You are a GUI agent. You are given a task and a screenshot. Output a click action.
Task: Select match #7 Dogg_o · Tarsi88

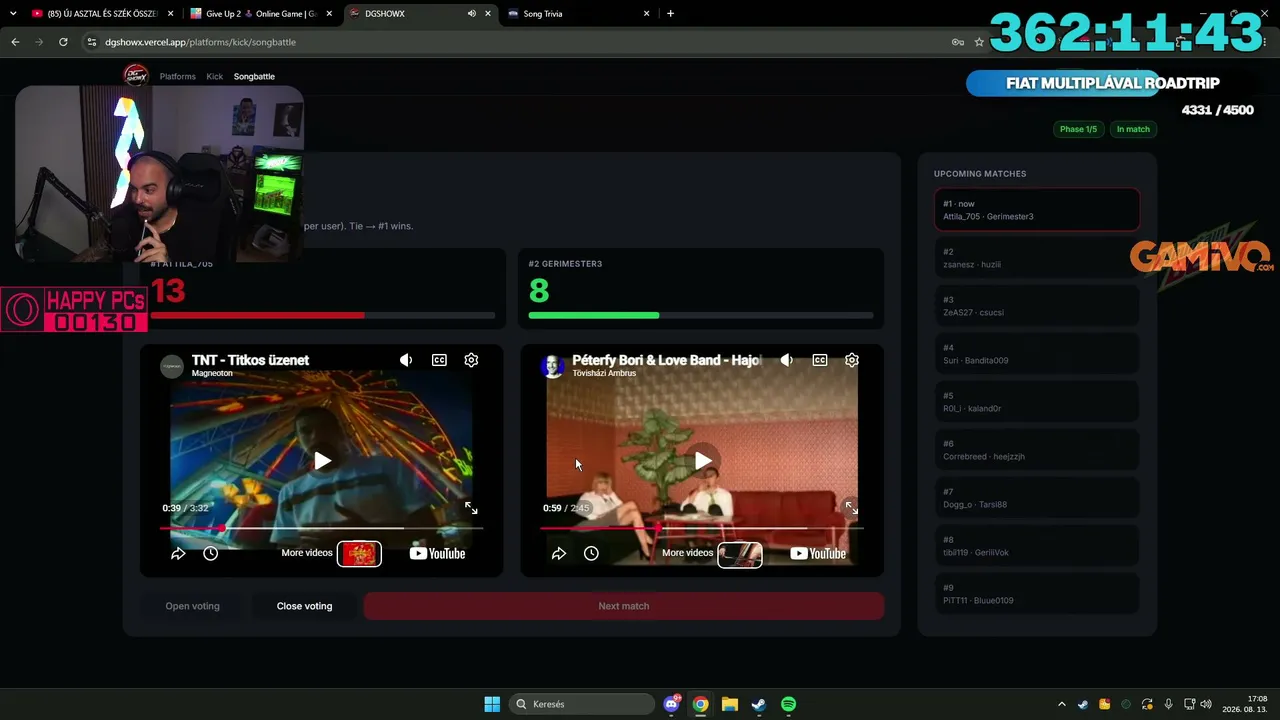pos(1037,498)
